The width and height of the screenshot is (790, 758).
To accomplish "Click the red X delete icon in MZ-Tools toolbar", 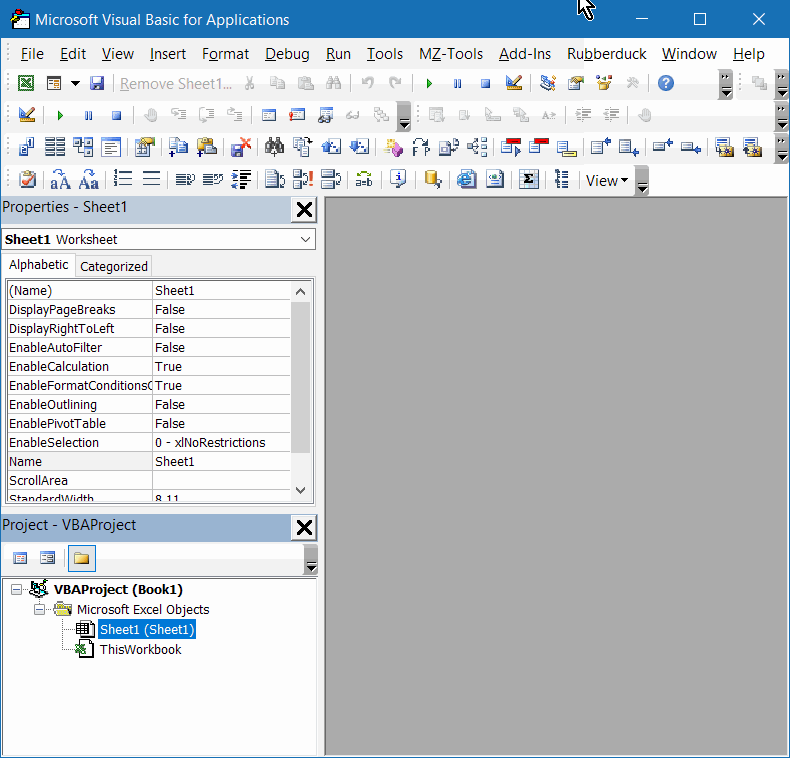I will point(240,147).
